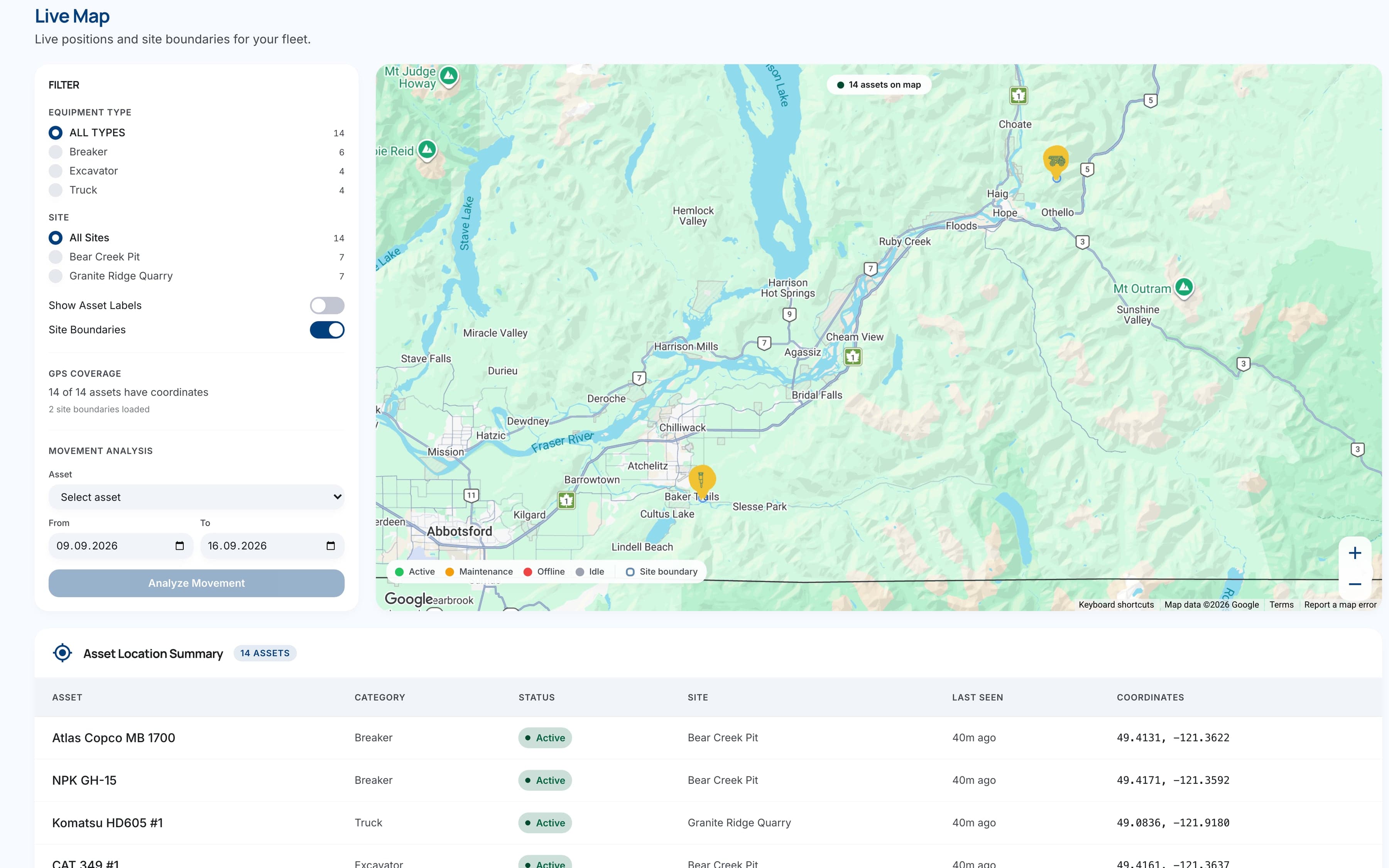
Task: Click Highway 5 shield north of Othello
Action: [1087, 169]
